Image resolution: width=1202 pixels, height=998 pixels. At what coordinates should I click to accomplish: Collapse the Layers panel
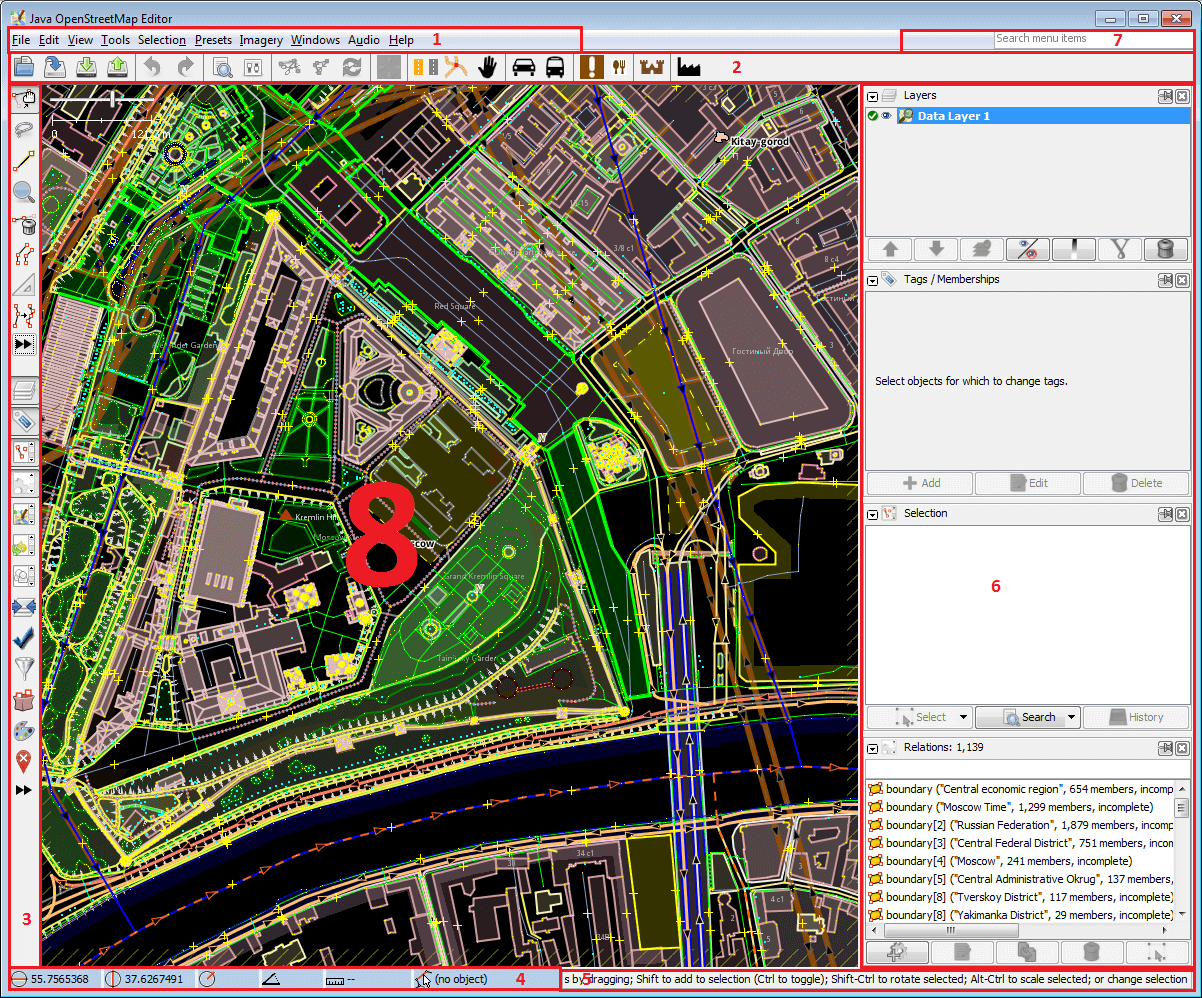coord(873,96)
